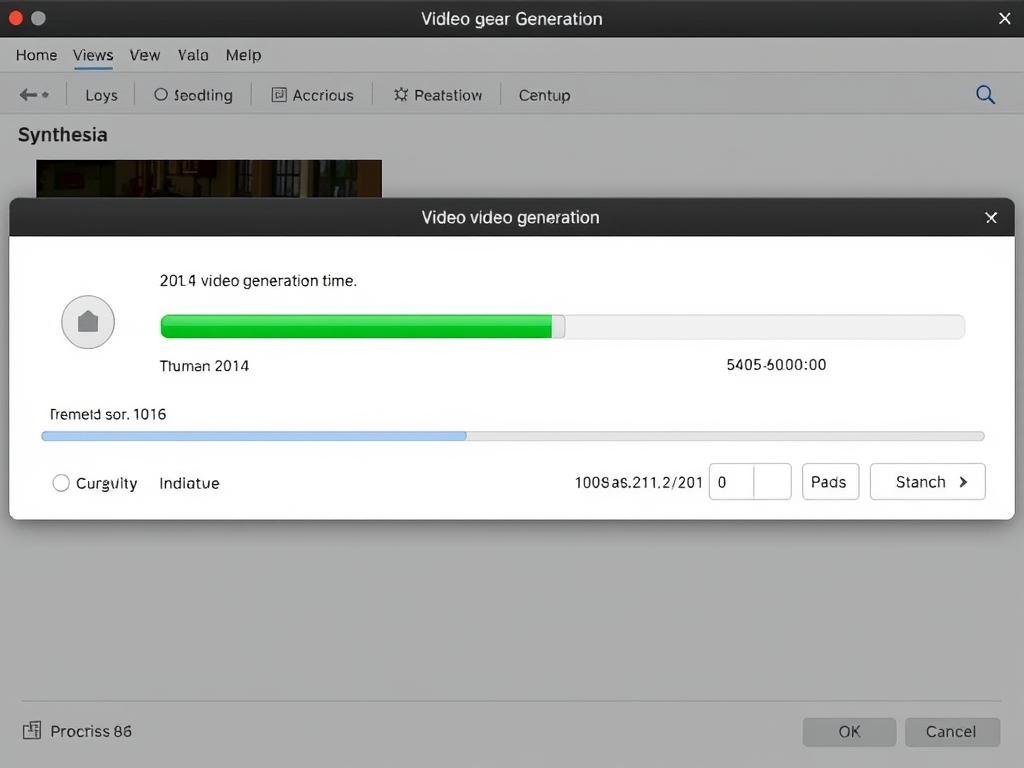Open the search magnifier icon

(985, 95)
